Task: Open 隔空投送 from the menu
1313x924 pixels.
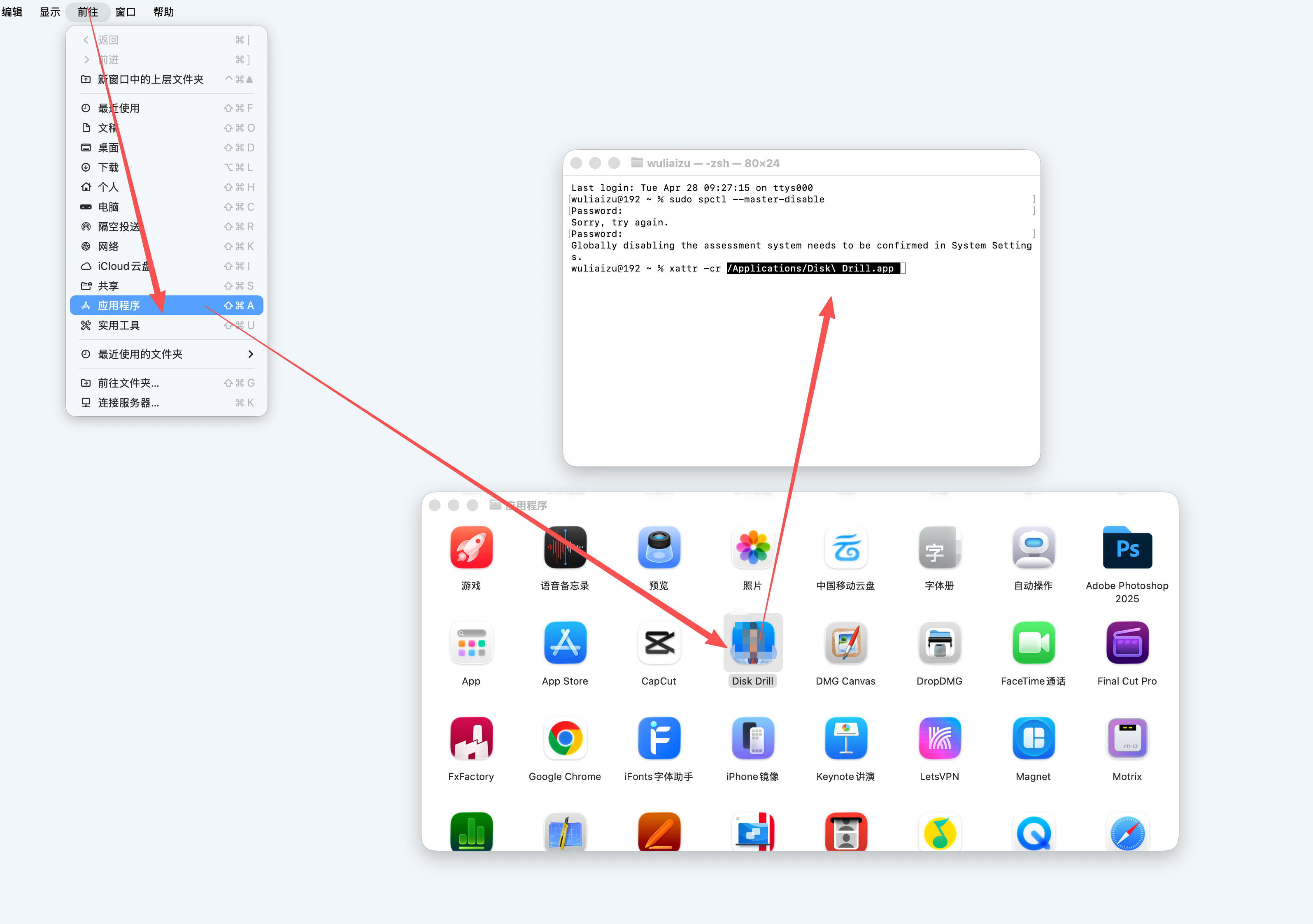Action: (166, 227)
